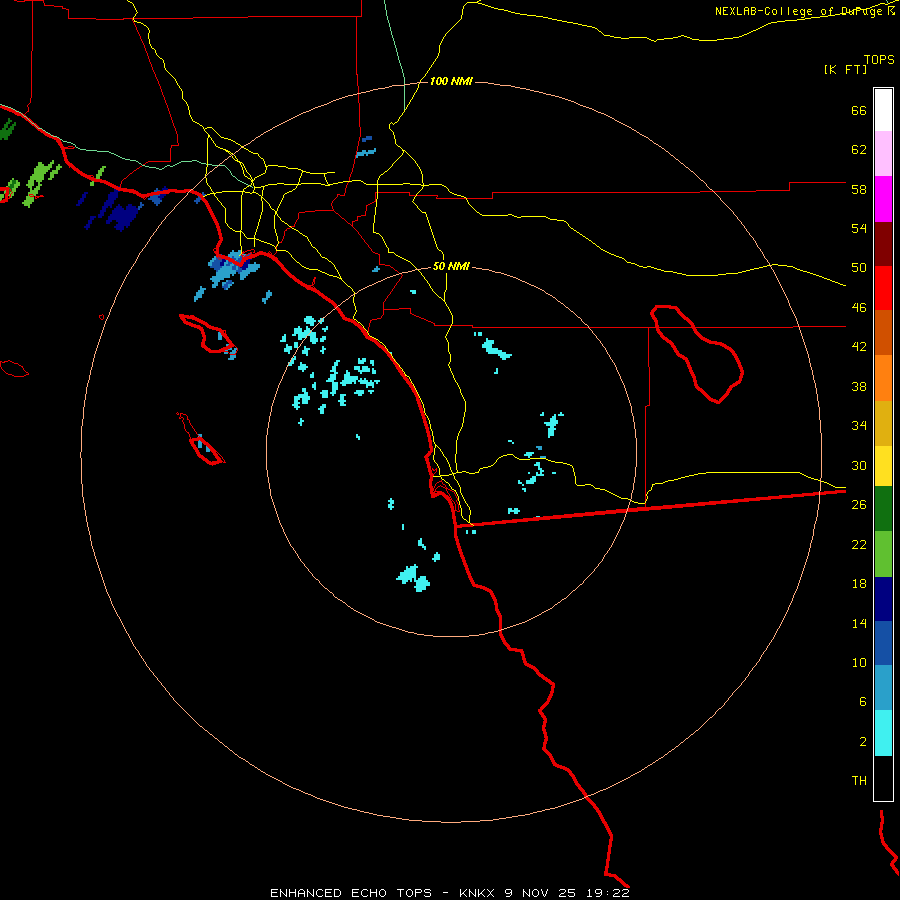Click the 38 value on the legend
The image size is (900, 900).
tap(859, 386)
